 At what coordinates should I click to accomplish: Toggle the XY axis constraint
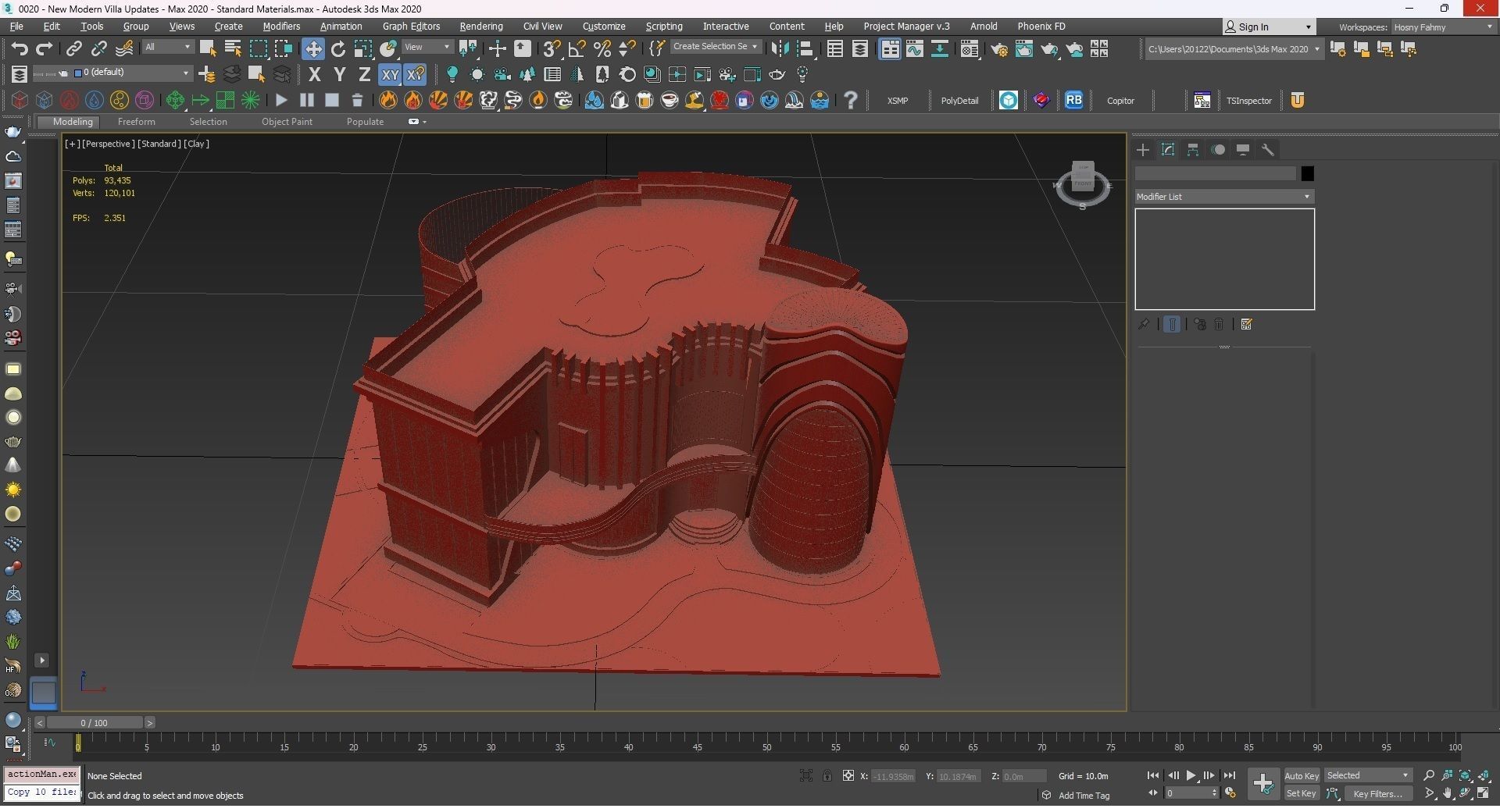coord(389,75)
